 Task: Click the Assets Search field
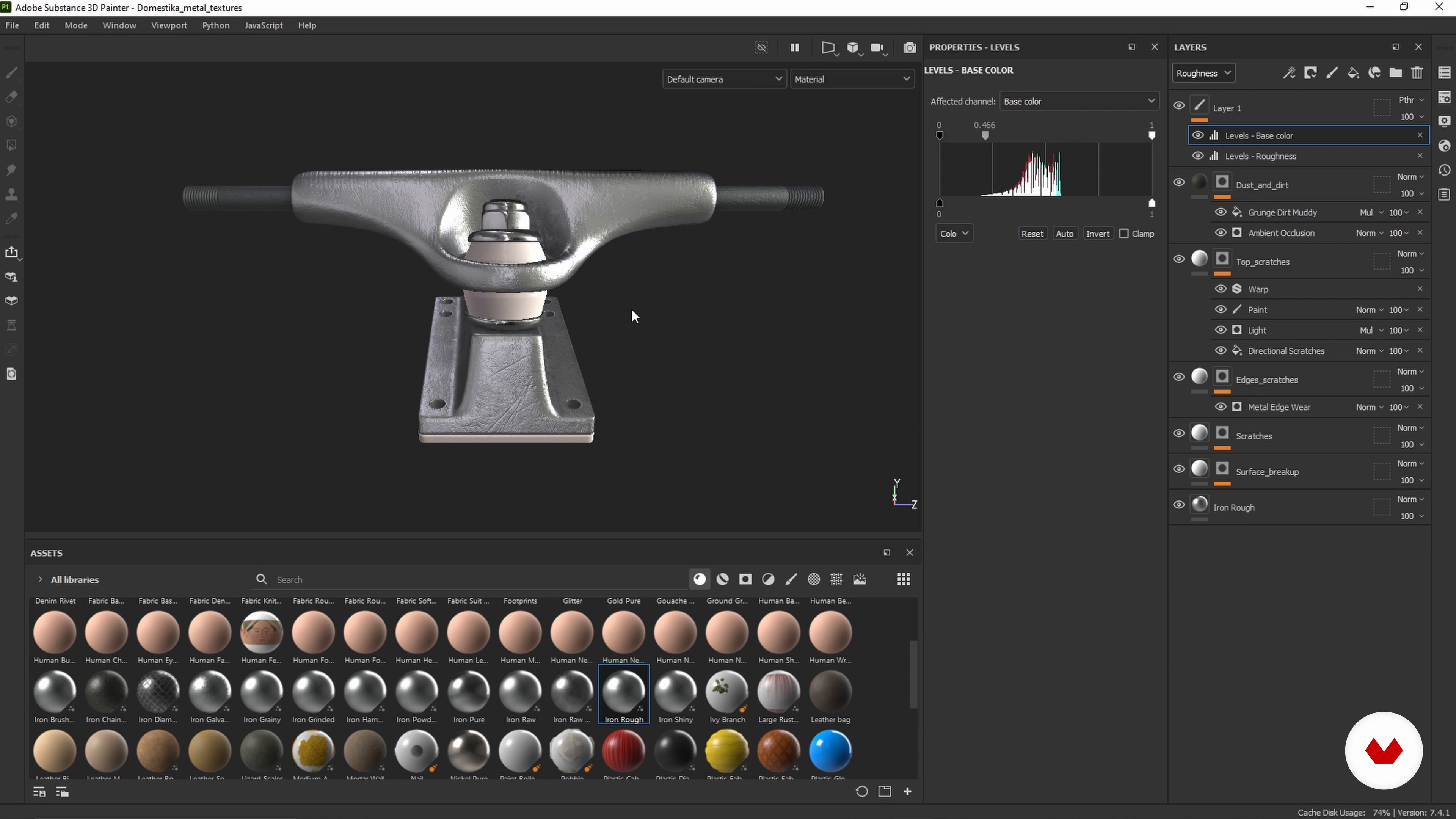(469, 579)
